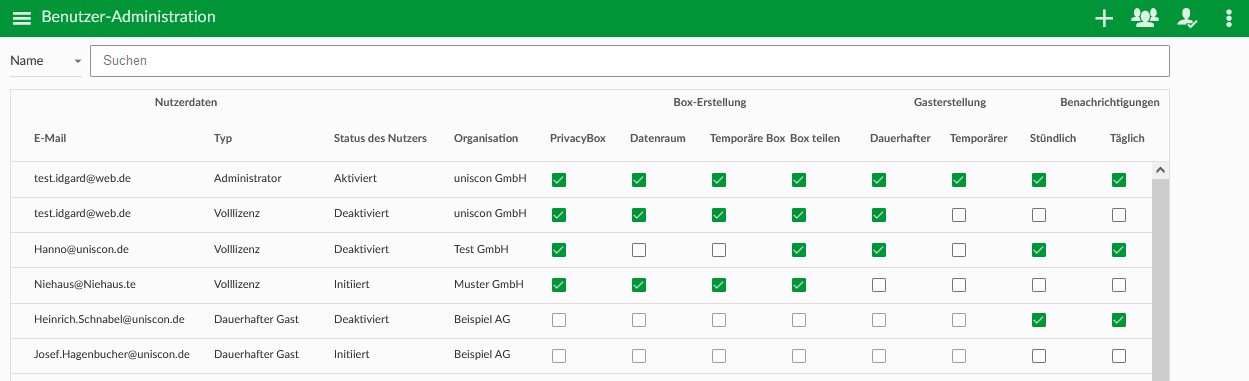Enable Dauerhafter for Niehaus@Niehaus.te
Screen dimensions: 1249x381
coord(878,285)
